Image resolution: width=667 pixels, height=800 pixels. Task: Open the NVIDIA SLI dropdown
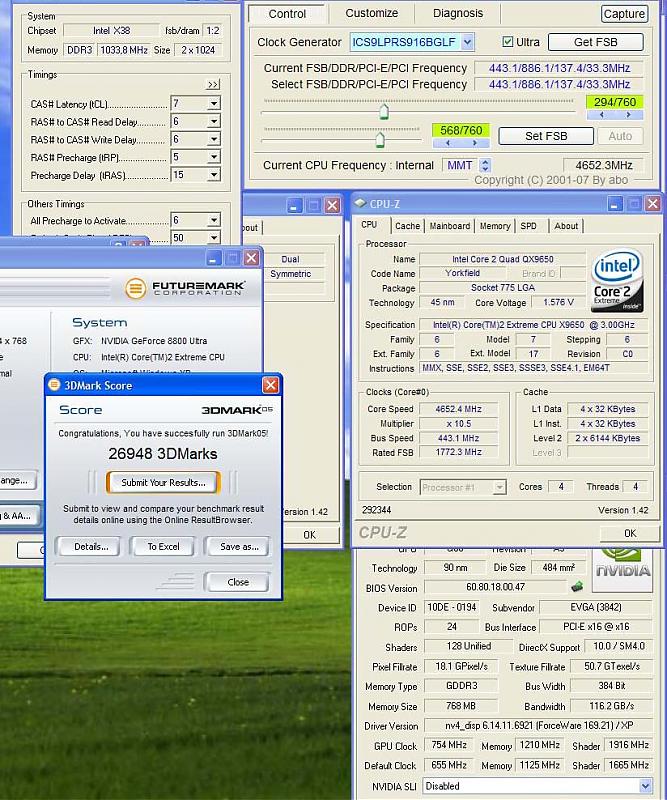[645, 785]
